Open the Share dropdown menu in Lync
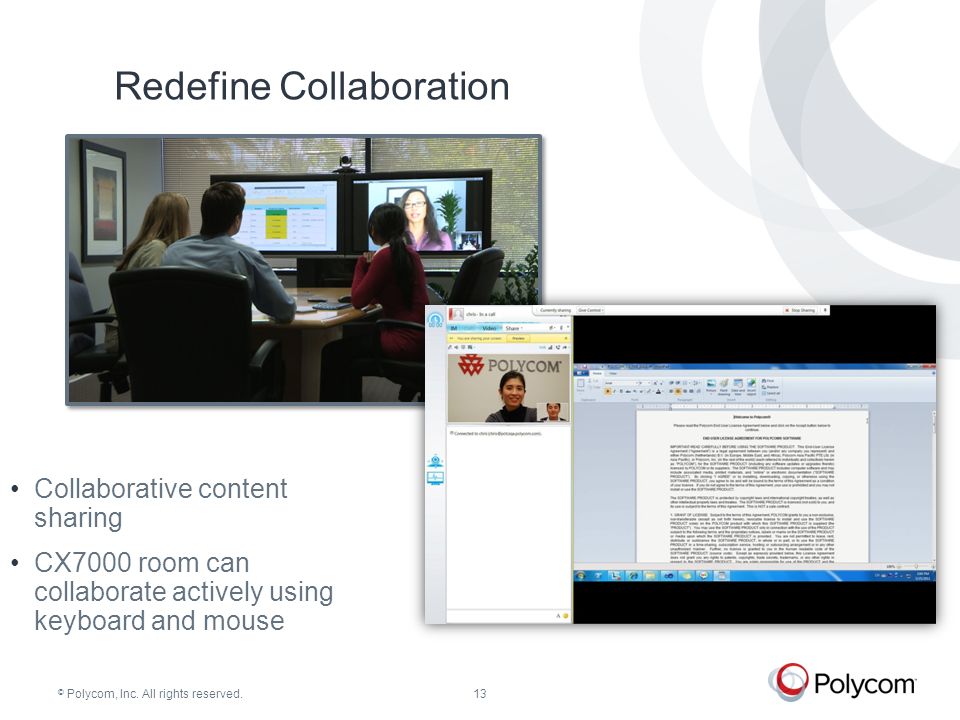Viewport: 960px width, 720px height. pyautogui.click(x=512, y=328)
